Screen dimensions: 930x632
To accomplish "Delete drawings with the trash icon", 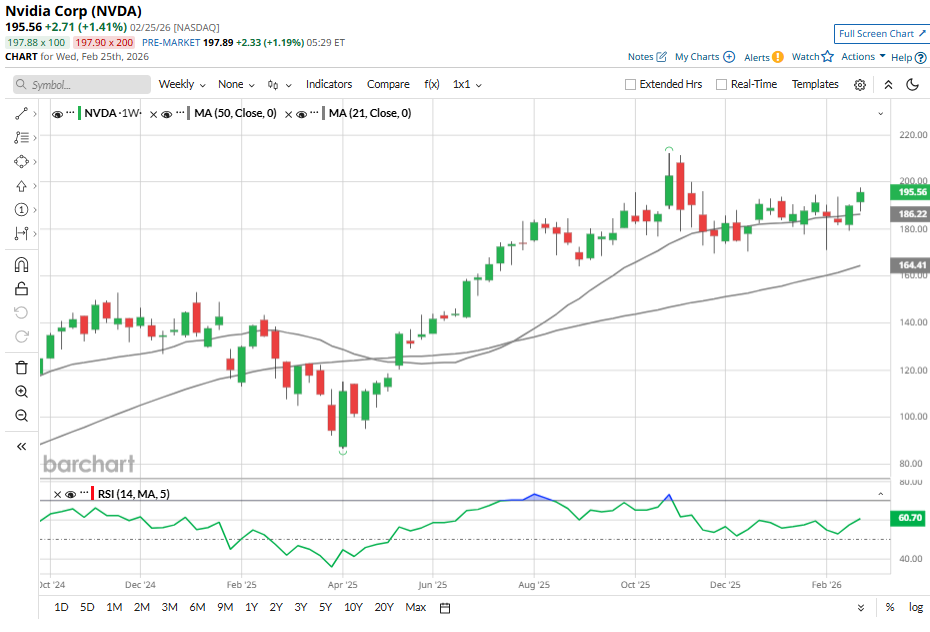I will pyautogui.click(x=21, y=367).
